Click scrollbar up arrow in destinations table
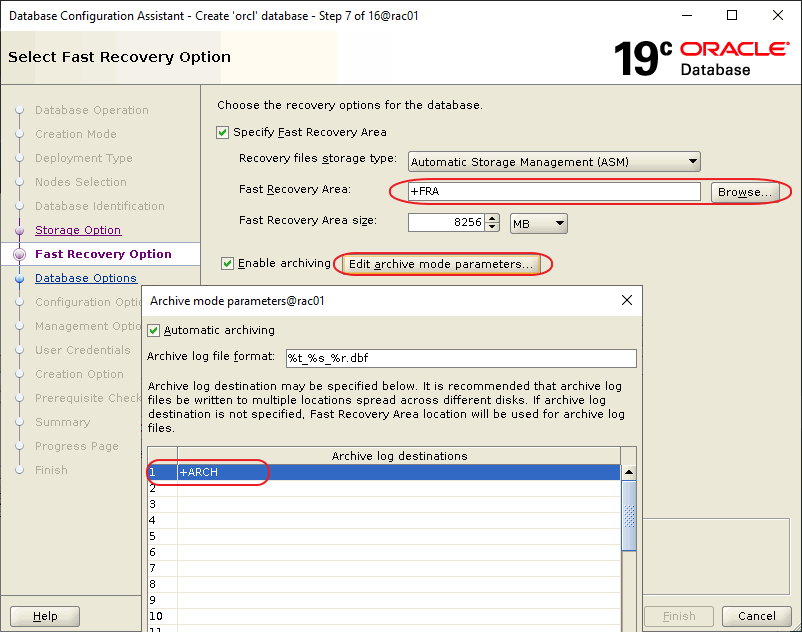Viewport: 802px width, 632px height. tap(629, 473)
